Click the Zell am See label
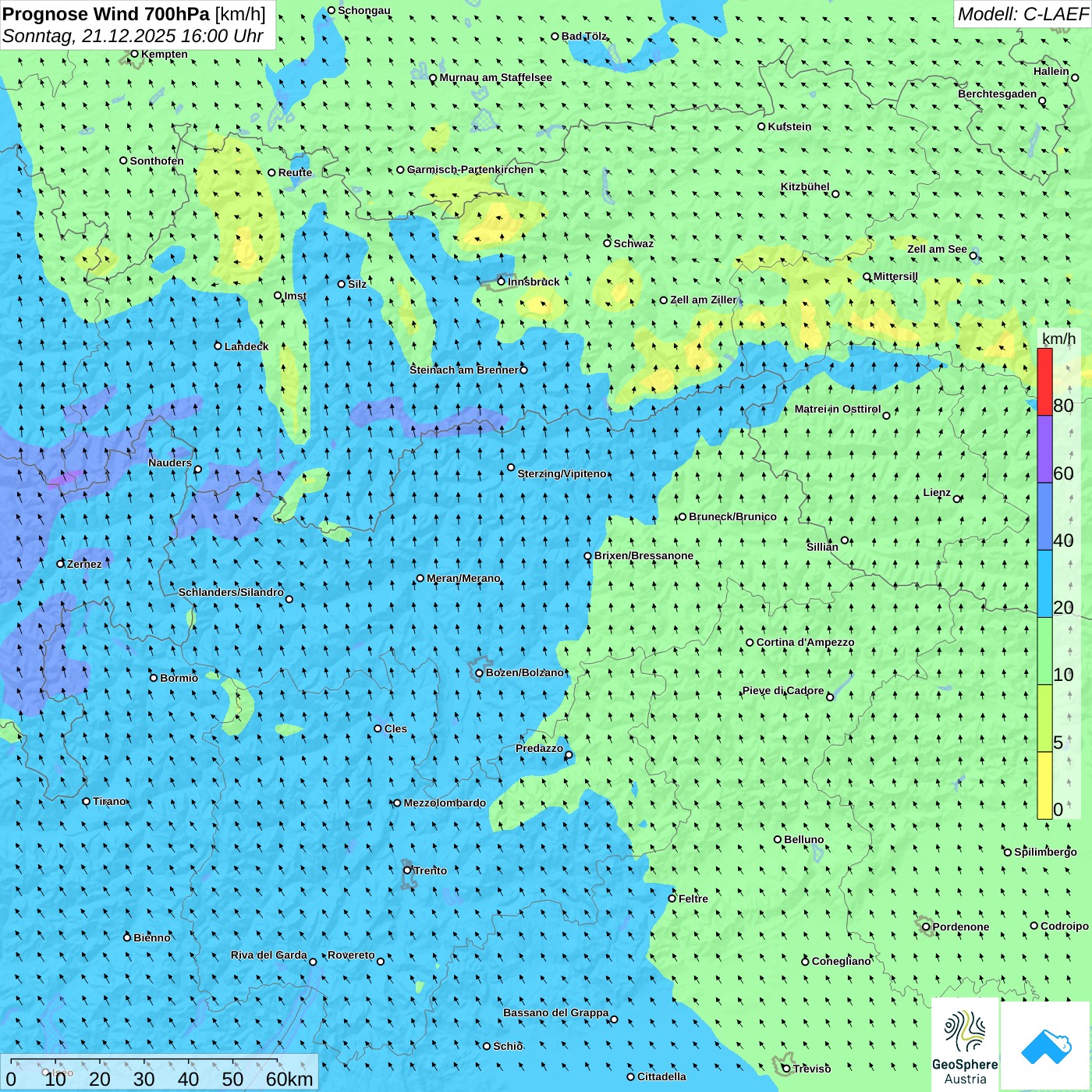Viewport: 1092px width, 1092px height. click(937, 250)
